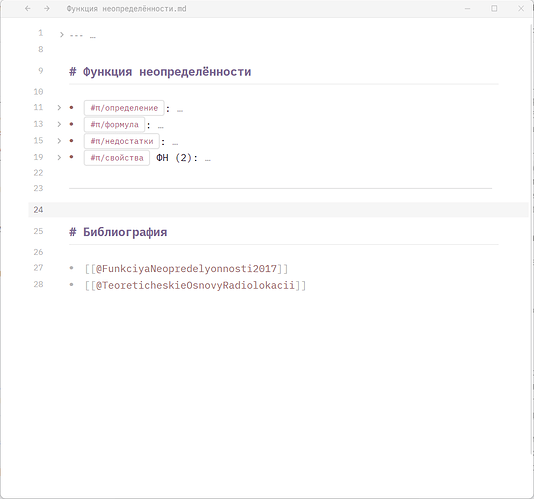Open the #п/формула tag

click(114, 125)
